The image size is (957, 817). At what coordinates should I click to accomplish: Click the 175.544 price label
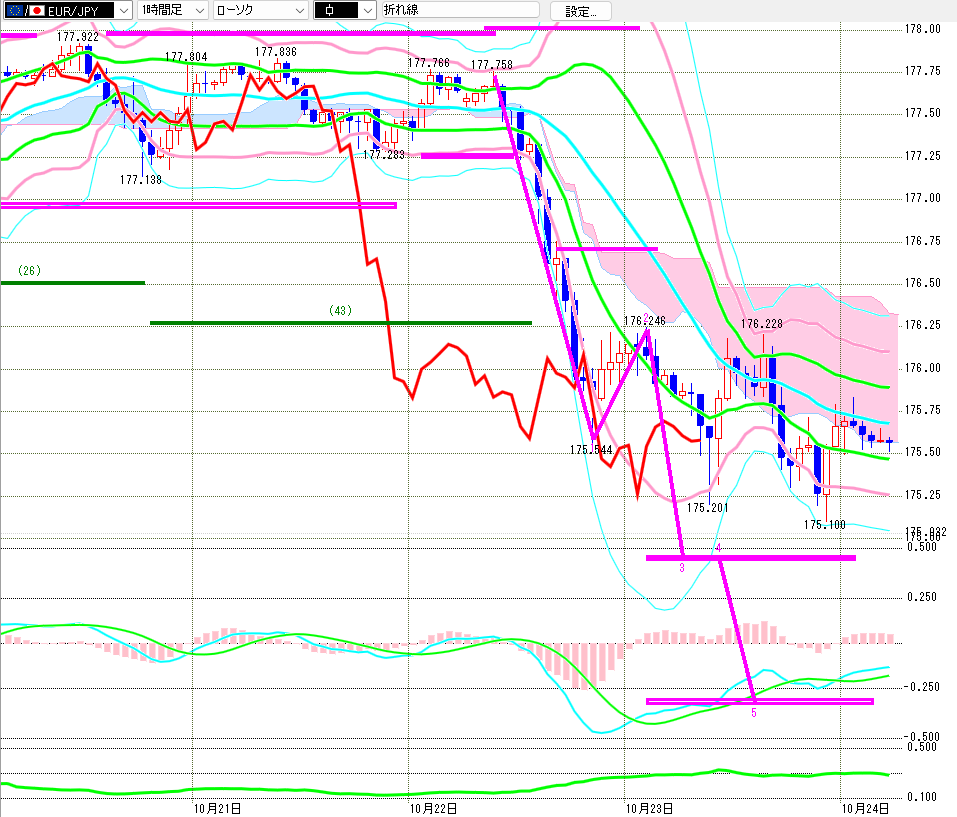(591, 450)
